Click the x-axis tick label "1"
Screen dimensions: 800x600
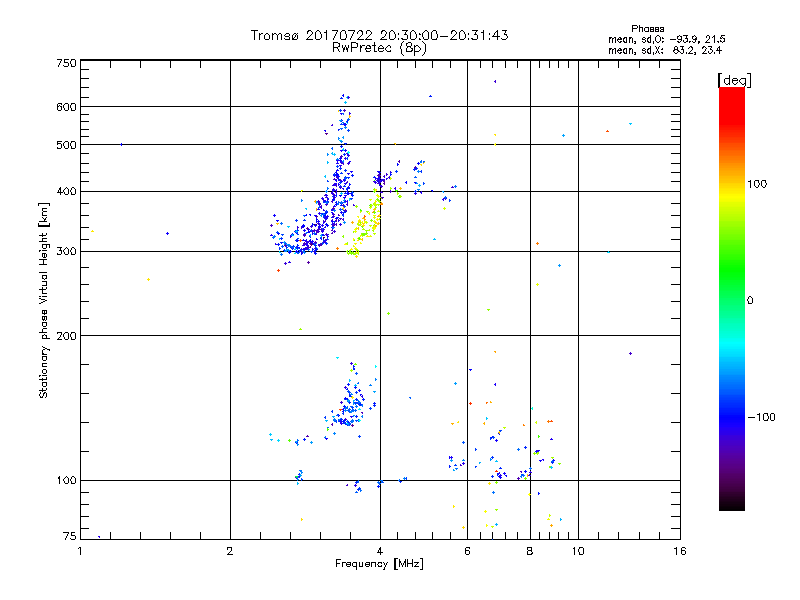tap(80, 551)
